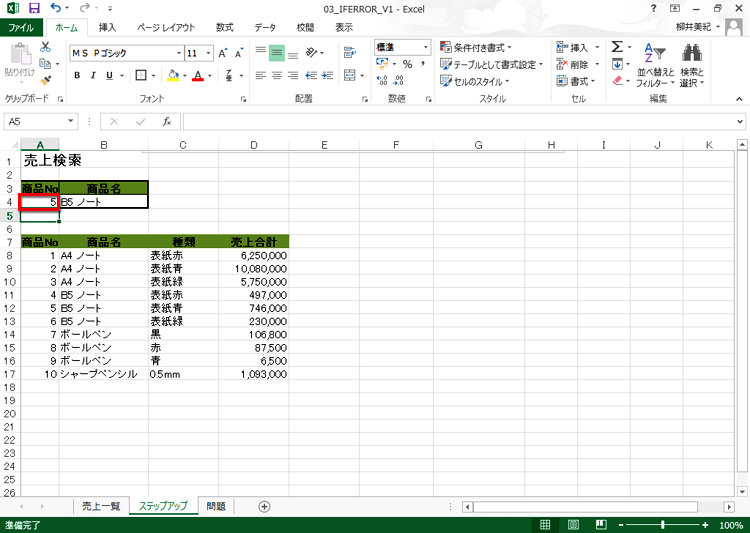Click the vertical scrollbar down arrow
The width and height of the screenshot is (750, 533).
(x=742, y=491)
